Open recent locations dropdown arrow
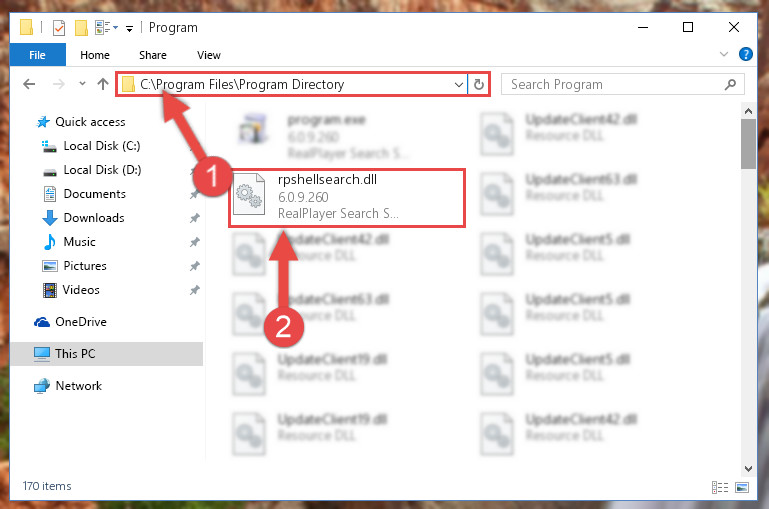This screenshot has height=509, width=769. point(82,84)
